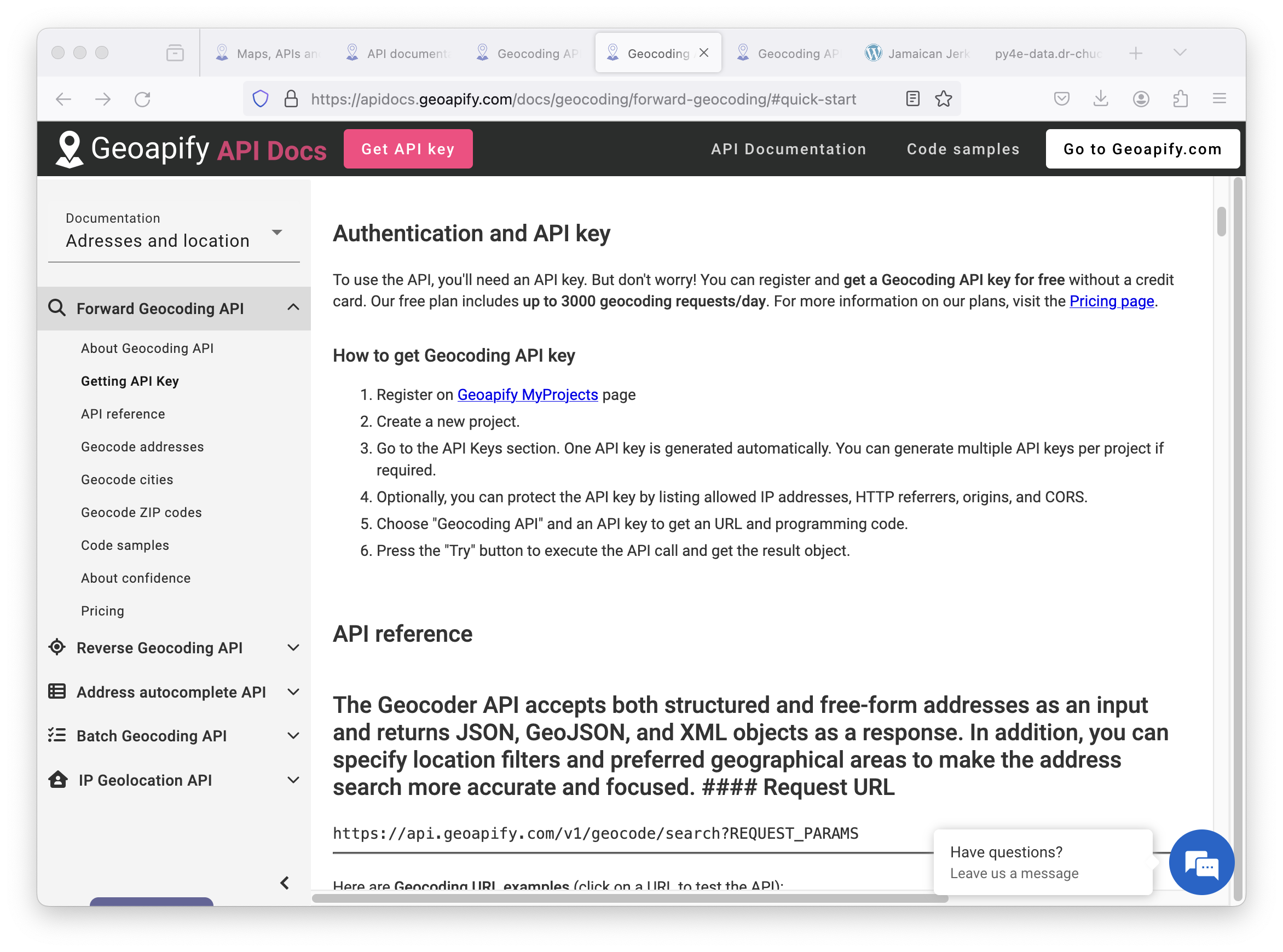Select About confidence in sidebar

(135, 578)
